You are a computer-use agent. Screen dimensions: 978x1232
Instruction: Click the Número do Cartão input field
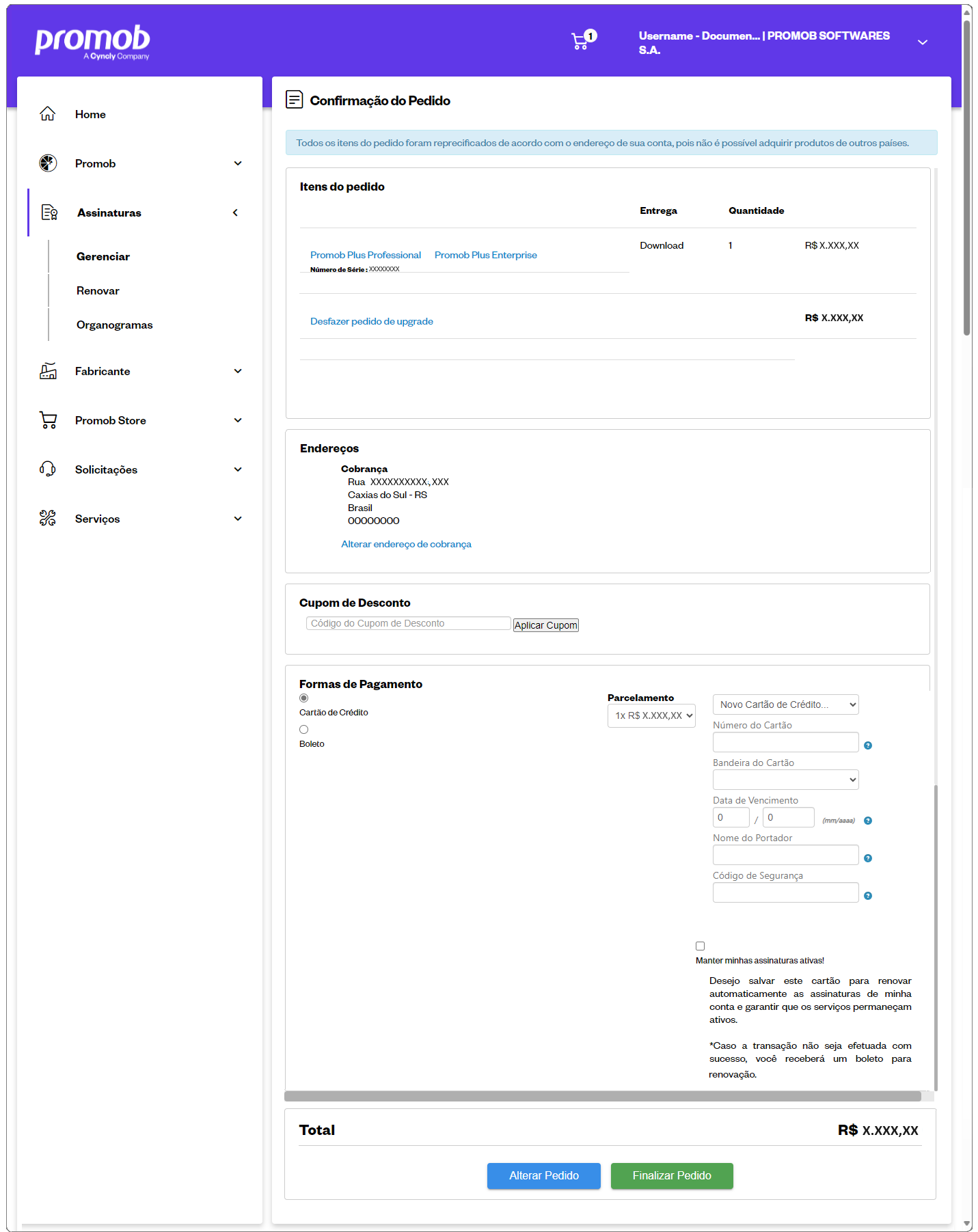point(786,742)
